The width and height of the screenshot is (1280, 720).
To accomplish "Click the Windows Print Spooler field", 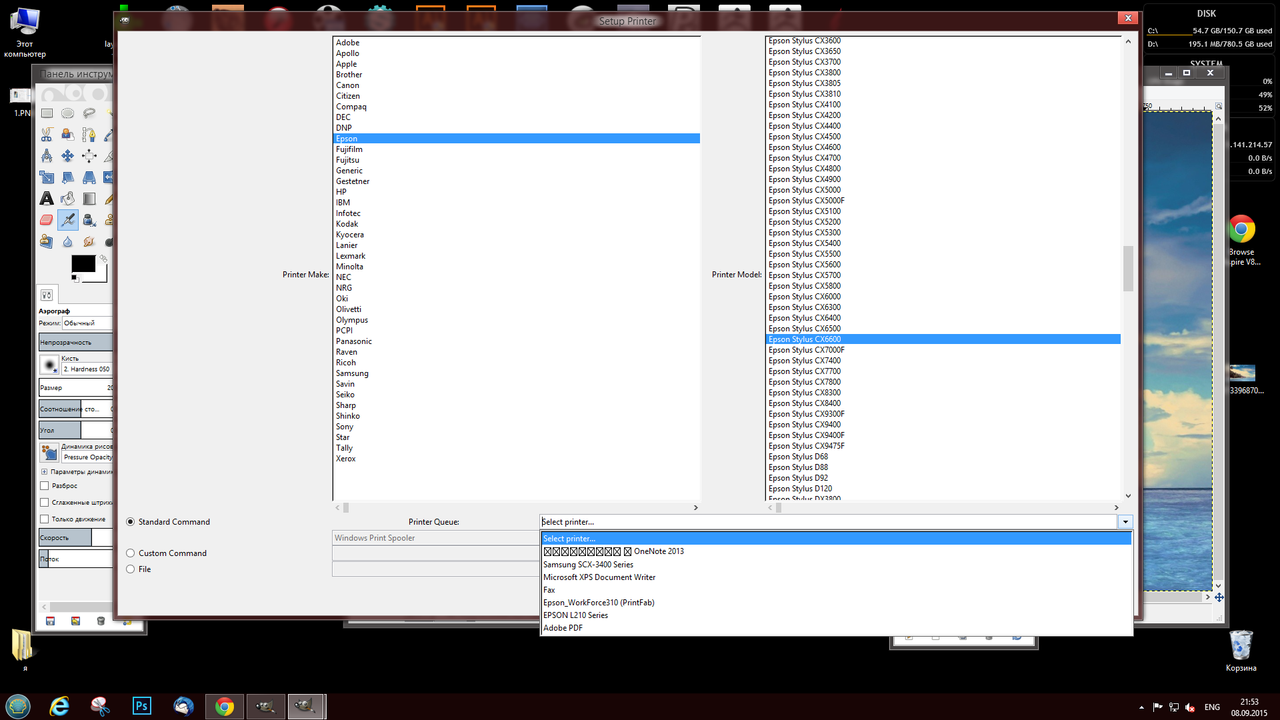I will [x=436, y=538].
